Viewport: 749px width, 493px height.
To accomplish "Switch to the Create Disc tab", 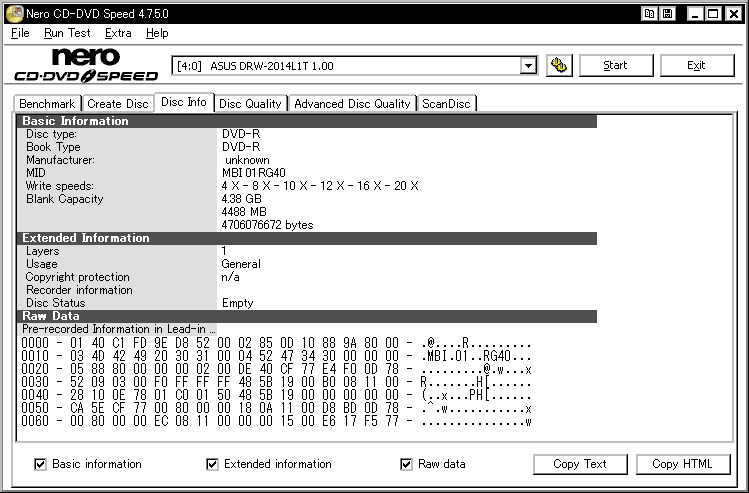I will [x=118, y=104].
